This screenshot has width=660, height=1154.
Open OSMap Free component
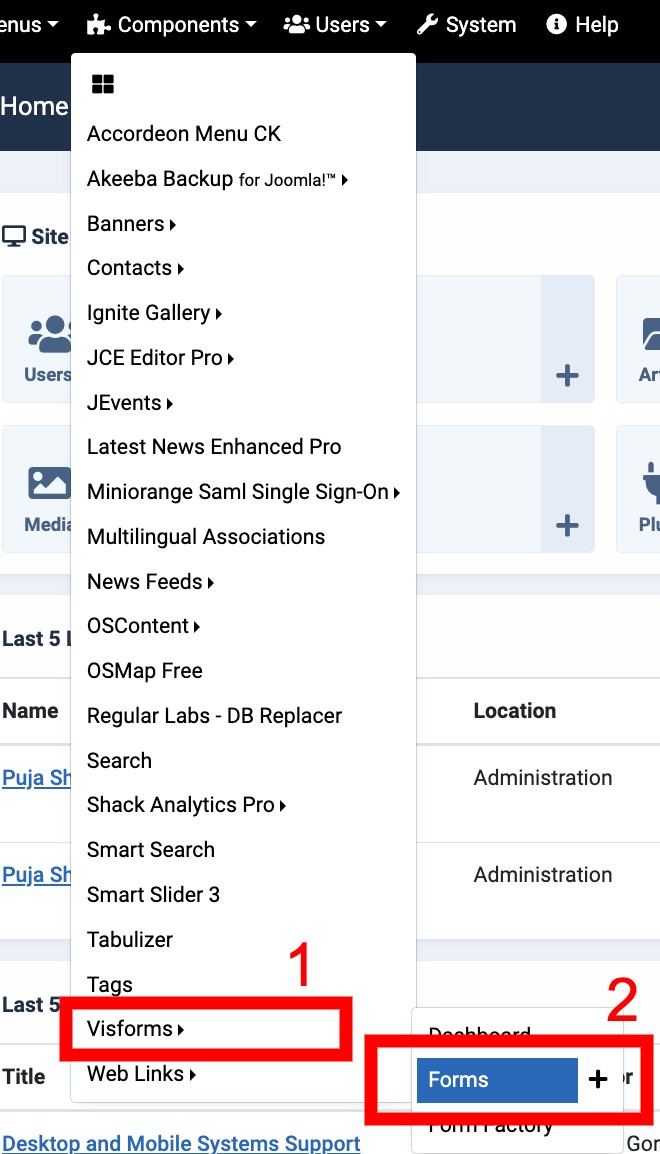coord(145,670)
